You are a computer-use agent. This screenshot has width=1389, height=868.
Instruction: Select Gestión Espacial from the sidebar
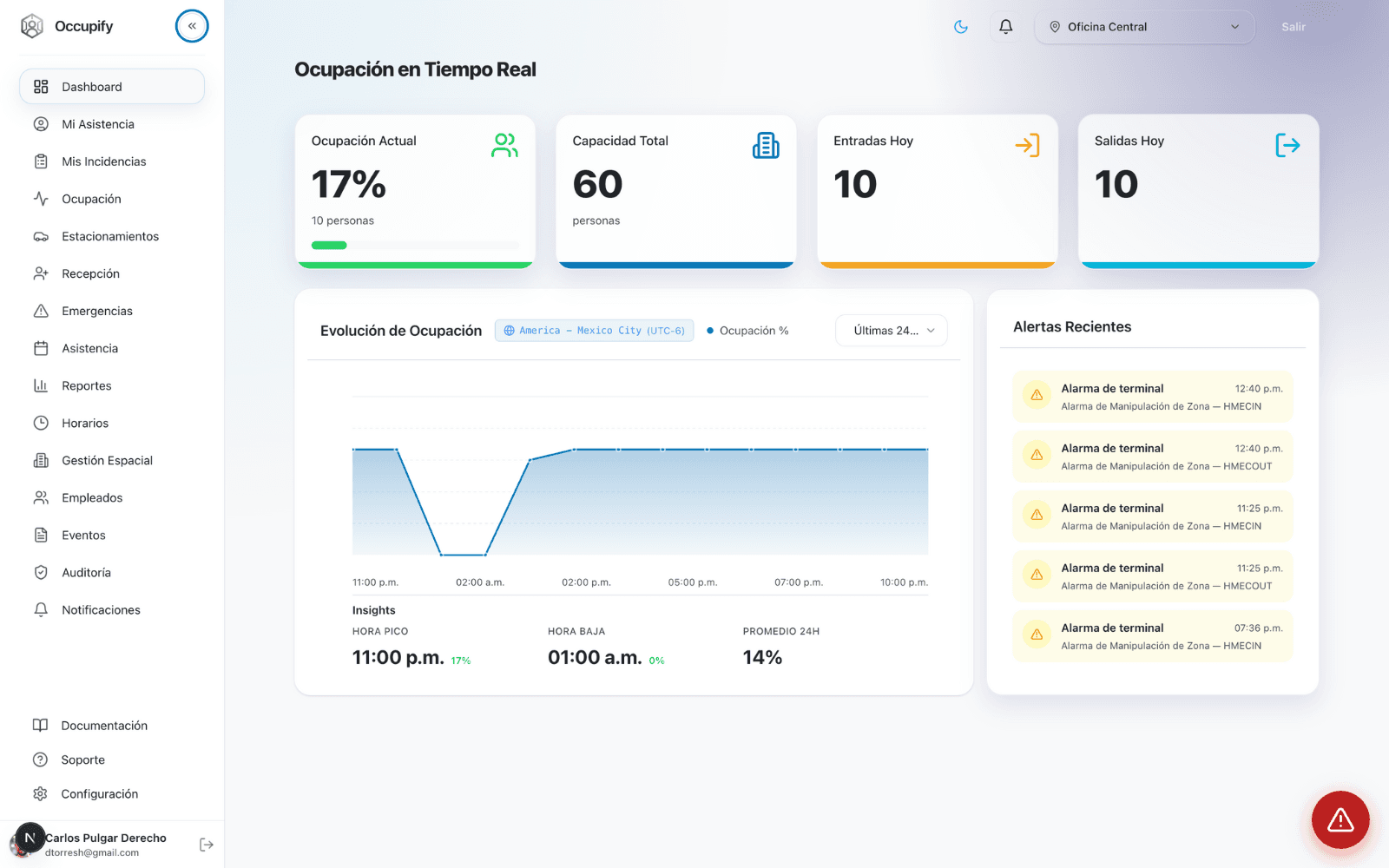click(107, 460)
